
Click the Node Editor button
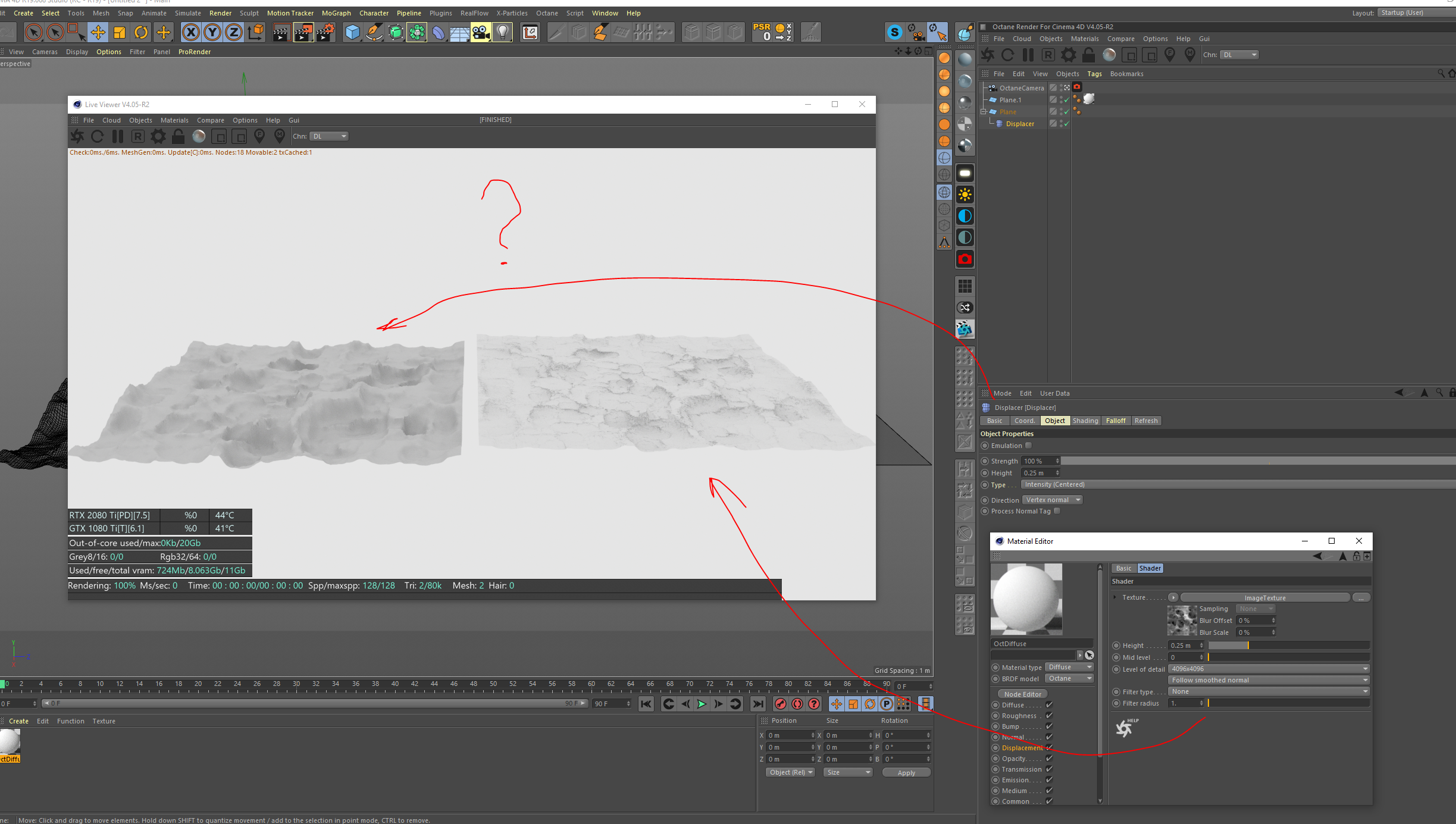tap(1022, 694)
